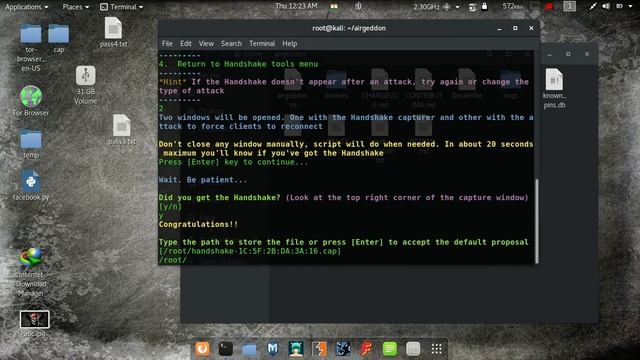The image size is (640, 360).
Task: Open Edit menu in terminal
Action: coord(186,44)
